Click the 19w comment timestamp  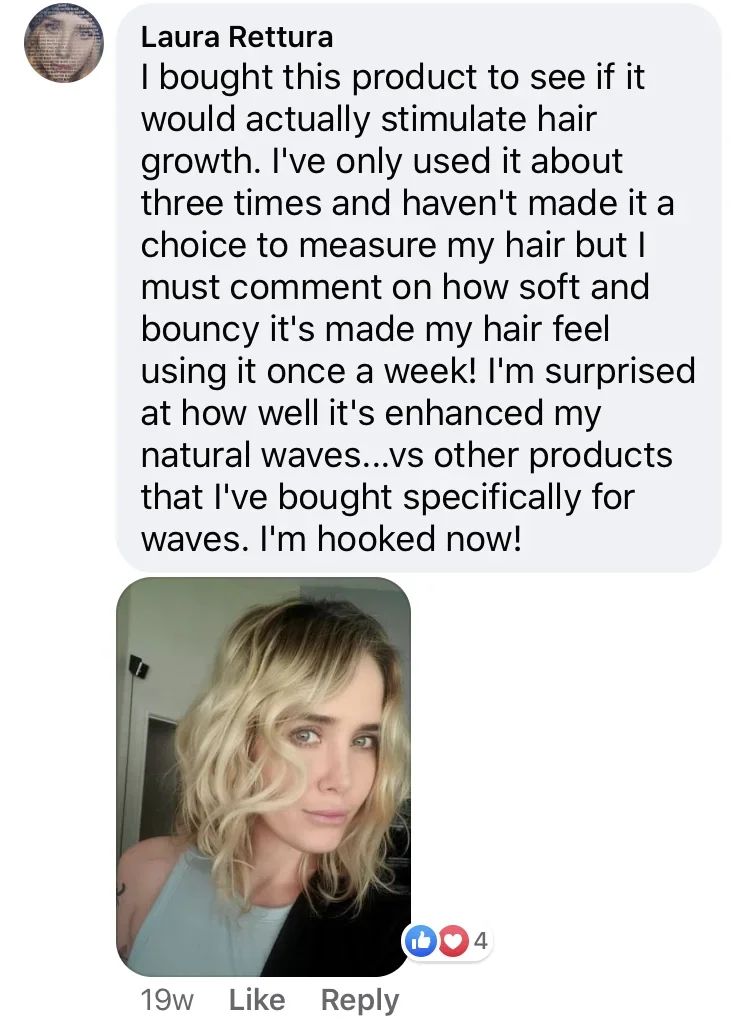[168, 999]
